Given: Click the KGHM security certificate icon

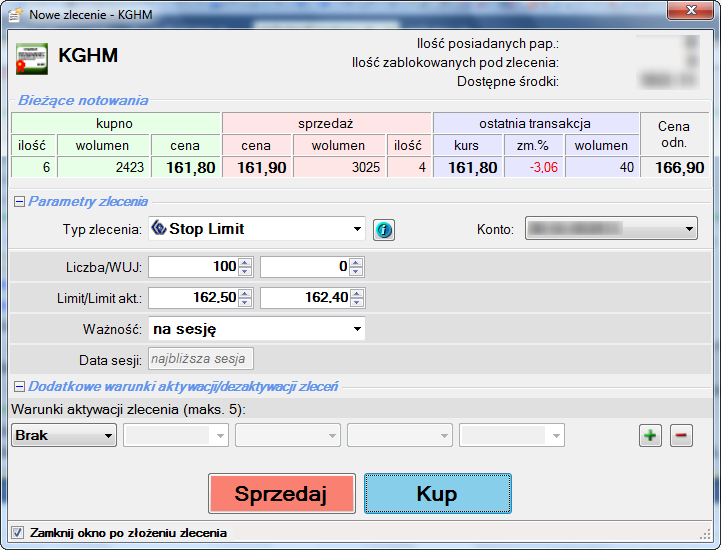Looking at the screenshot, I should (32, 58).
